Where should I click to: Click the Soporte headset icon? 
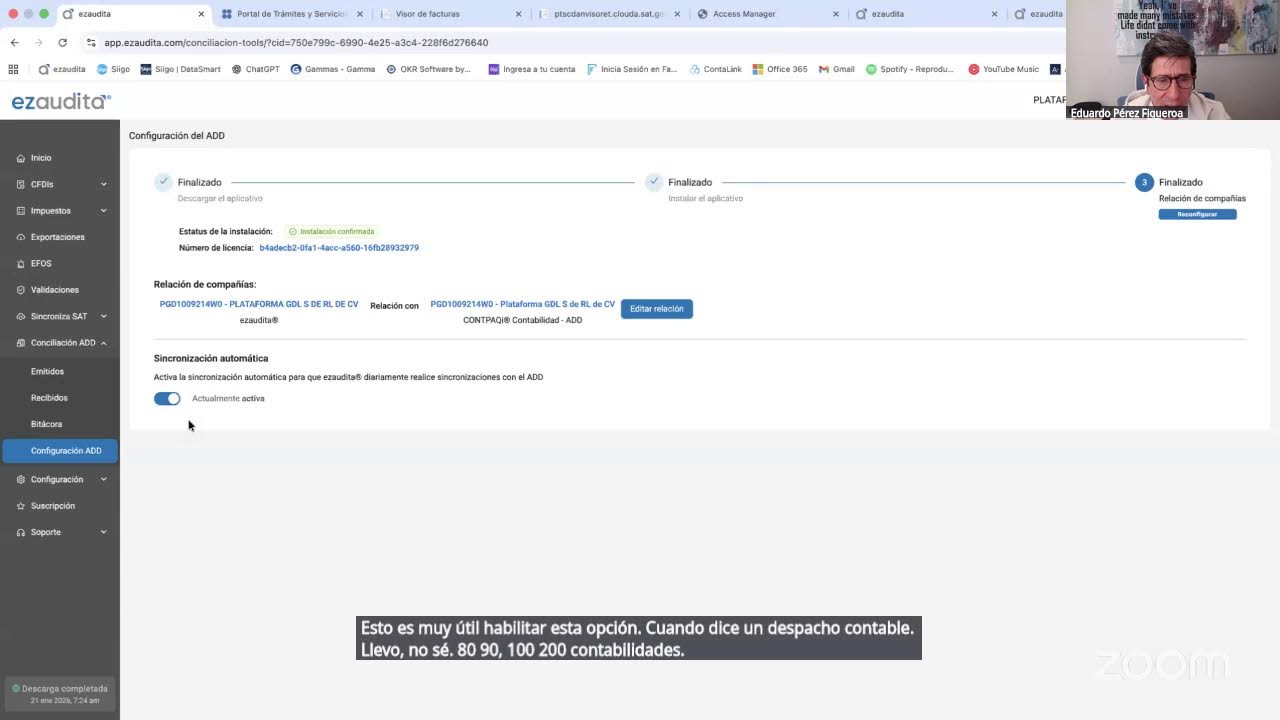[x=21, y=532]
